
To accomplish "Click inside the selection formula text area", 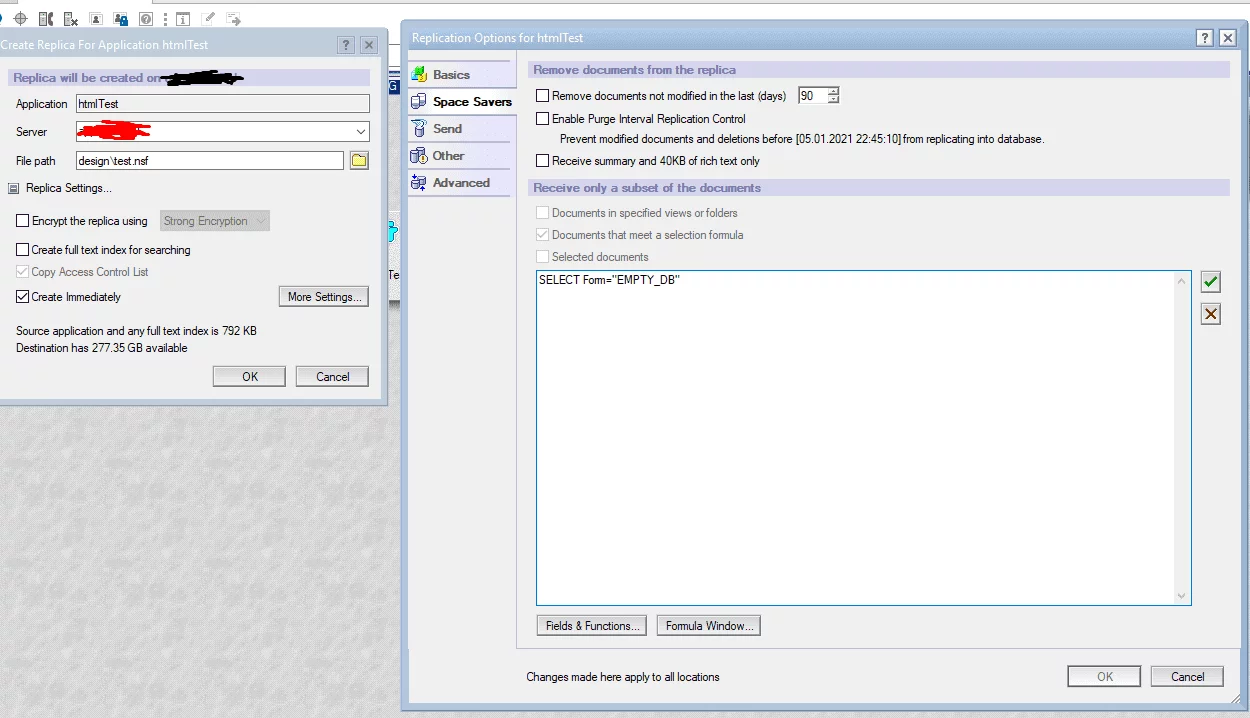I will (860, 440).
